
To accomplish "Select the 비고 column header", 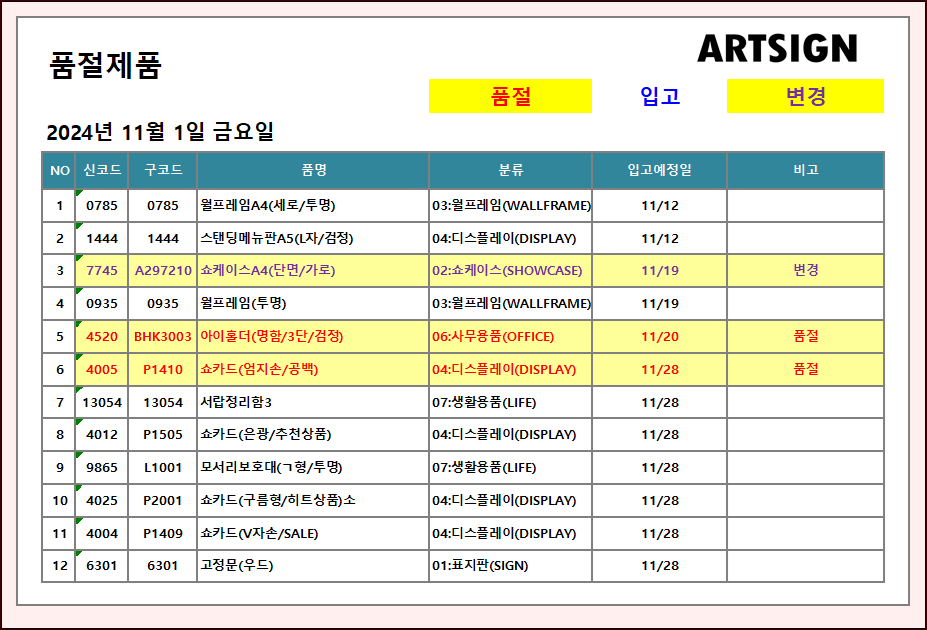I will 805,170.
